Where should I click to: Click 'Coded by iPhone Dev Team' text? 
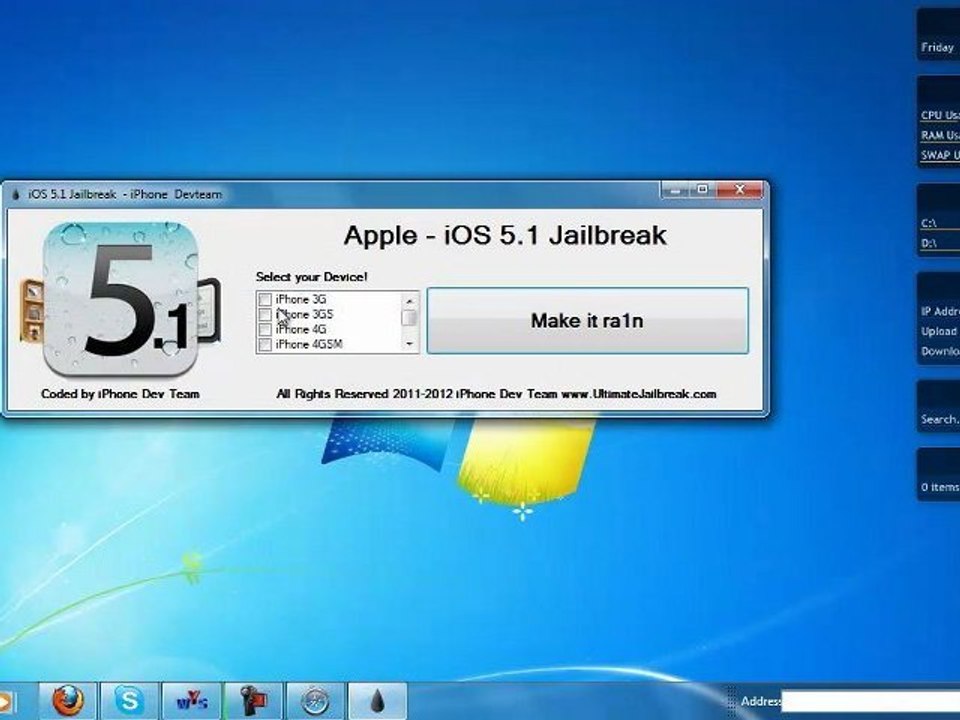coord(120,394)
